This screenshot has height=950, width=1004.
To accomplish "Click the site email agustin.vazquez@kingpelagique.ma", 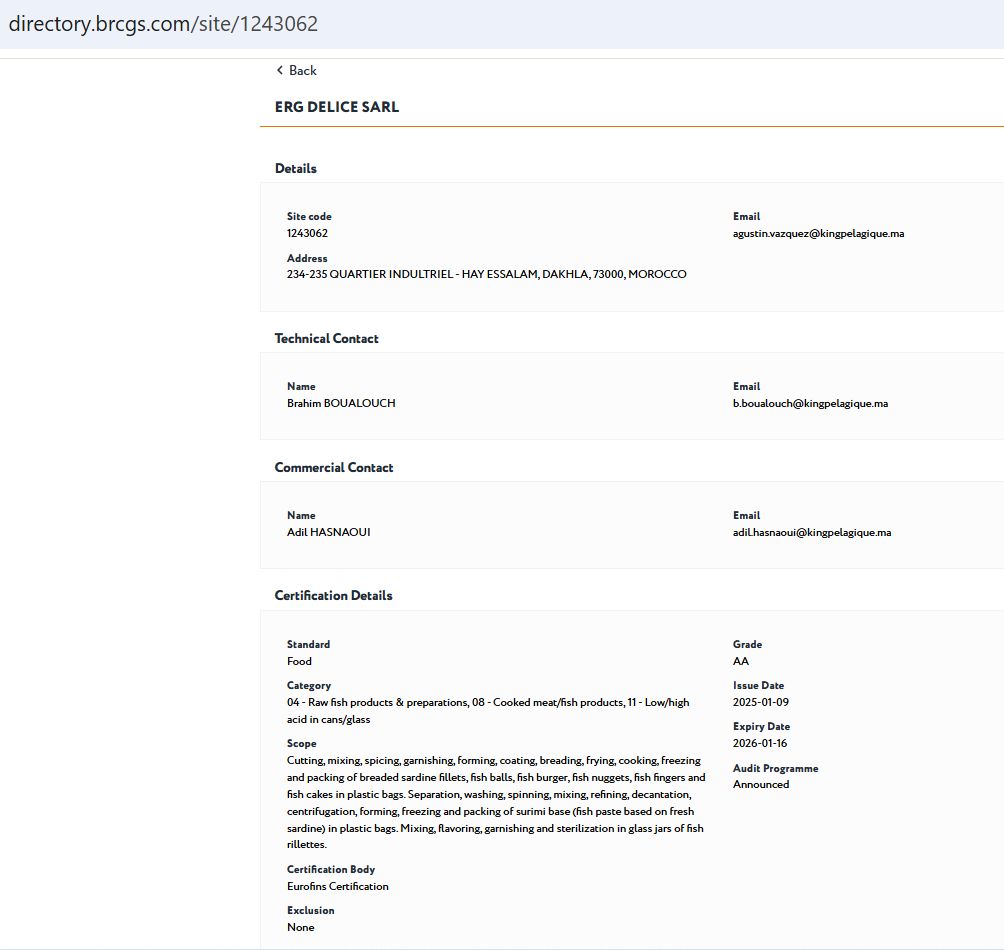I will pyautogui.click(x=818, y=233).
